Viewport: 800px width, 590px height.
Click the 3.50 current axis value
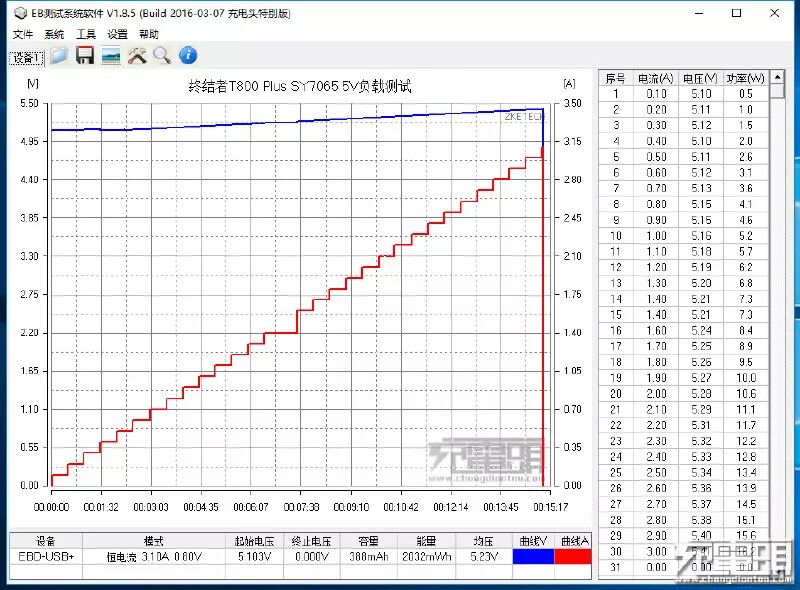[x=572, y=104]
